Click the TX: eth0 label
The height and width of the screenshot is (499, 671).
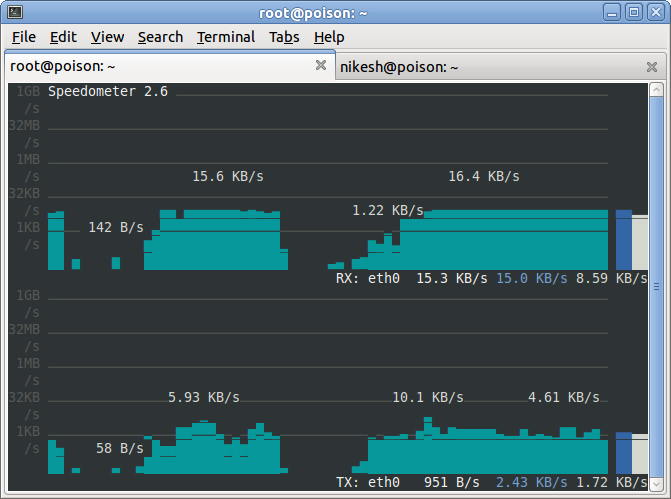click(368, 483)
